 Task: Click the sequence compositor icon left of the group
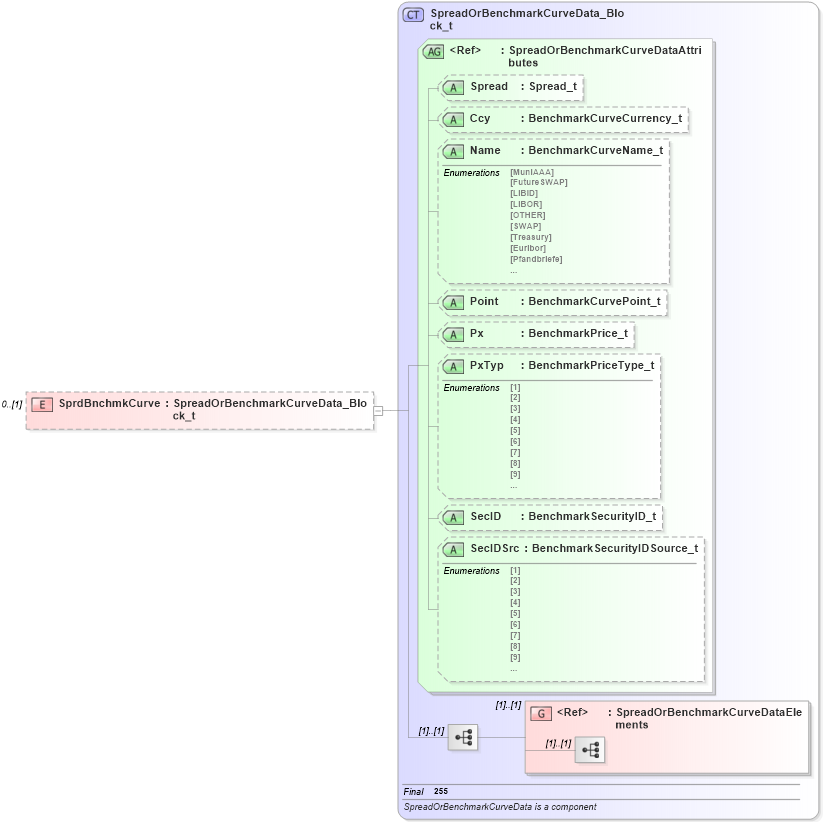click(x=461, y=737)
